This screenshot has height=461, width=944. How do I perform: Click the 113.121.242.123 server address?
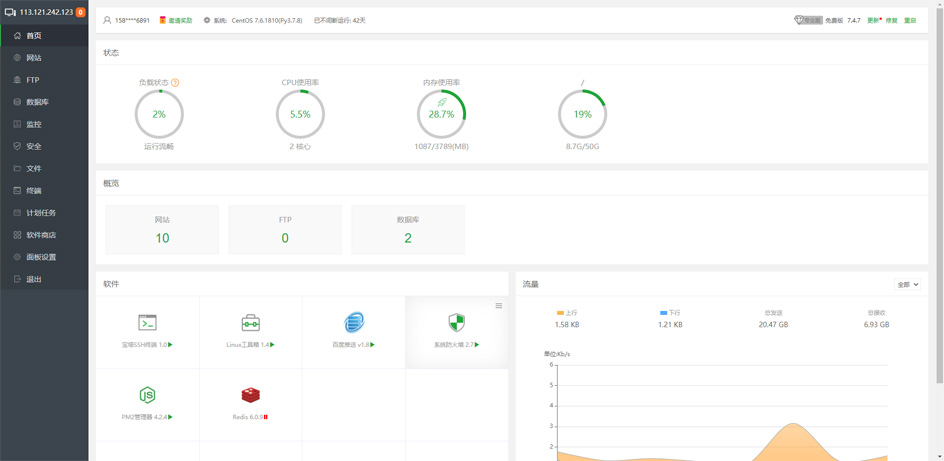pos(46,12)
